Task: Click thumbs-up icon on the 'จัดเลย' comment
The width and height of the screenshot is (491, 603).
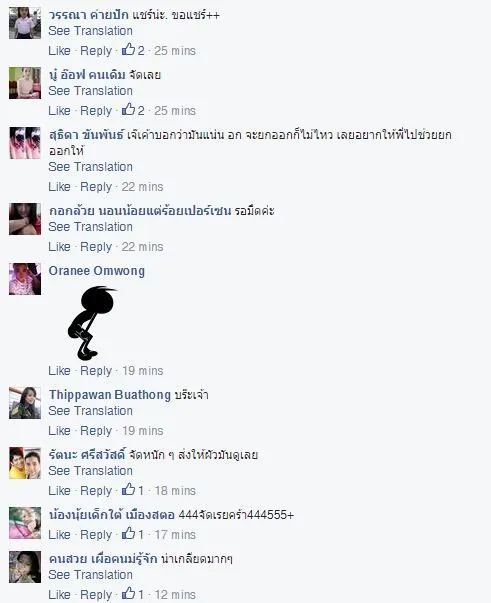Action: point(128,109)
